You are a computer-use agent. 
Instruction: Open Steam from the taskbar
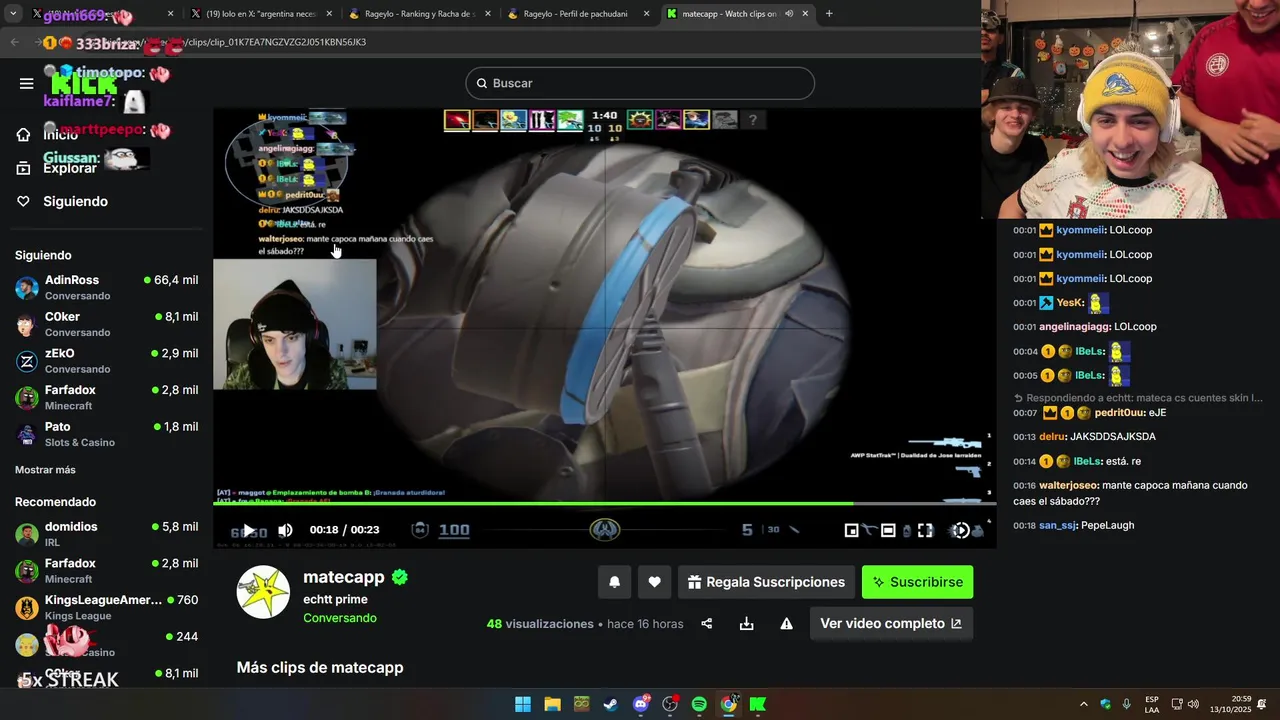click(611, 704)
